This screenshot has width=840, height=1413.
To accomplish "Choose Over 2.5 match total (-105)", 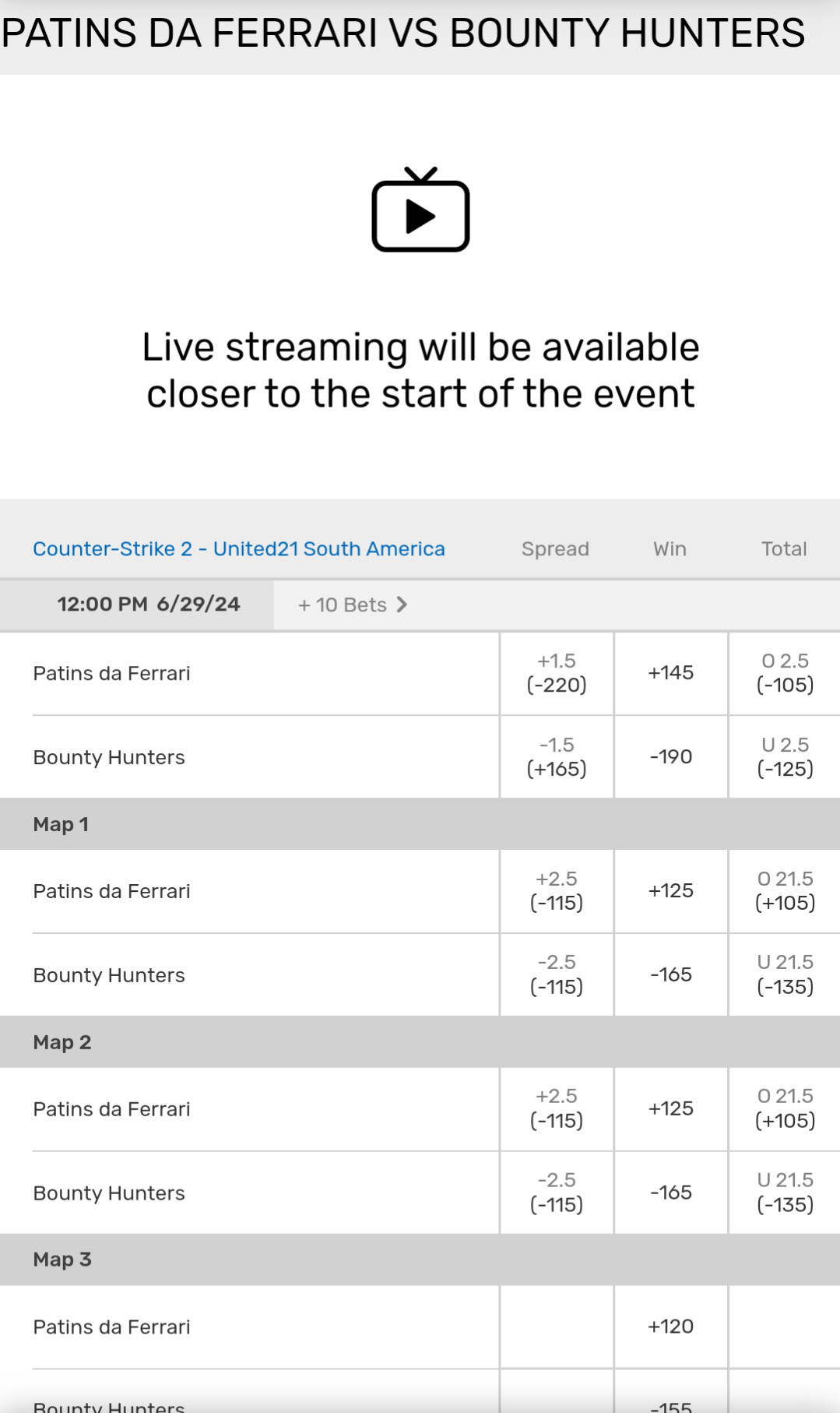I will 785,673.
